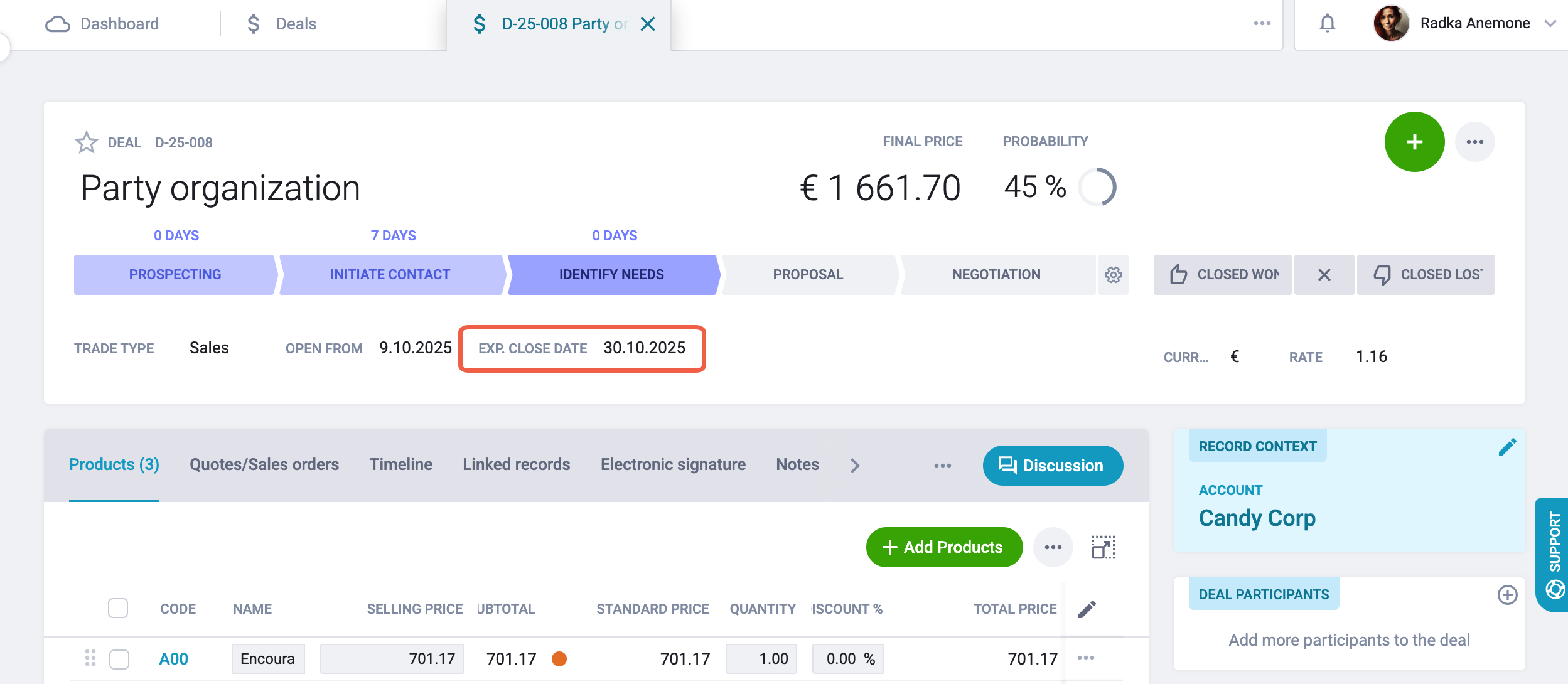
Task: Add a deal participant with plus icon
Action: [x=1507, y=595]
